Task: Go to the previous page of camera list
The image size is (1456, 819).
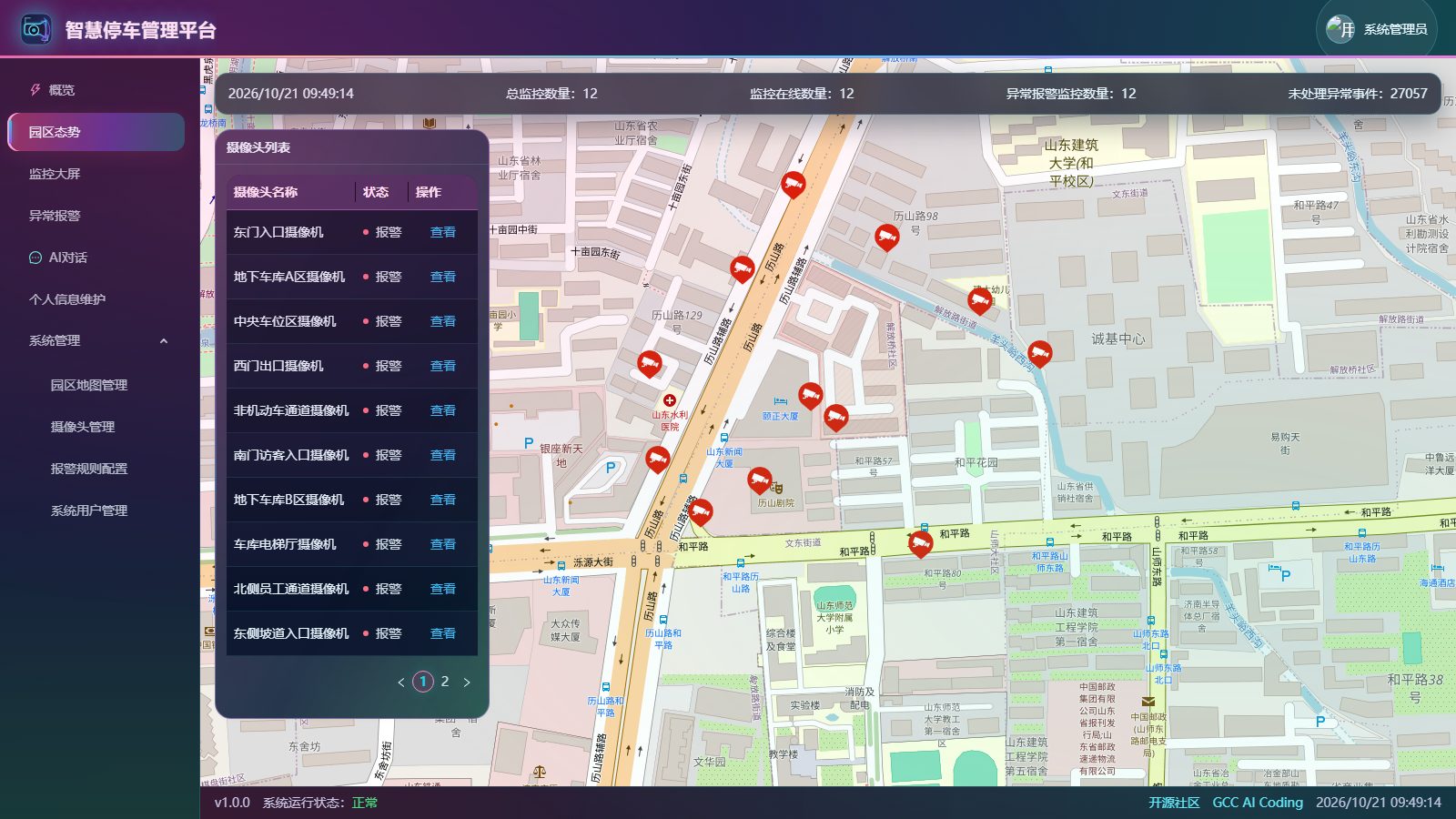Action: 401,682
